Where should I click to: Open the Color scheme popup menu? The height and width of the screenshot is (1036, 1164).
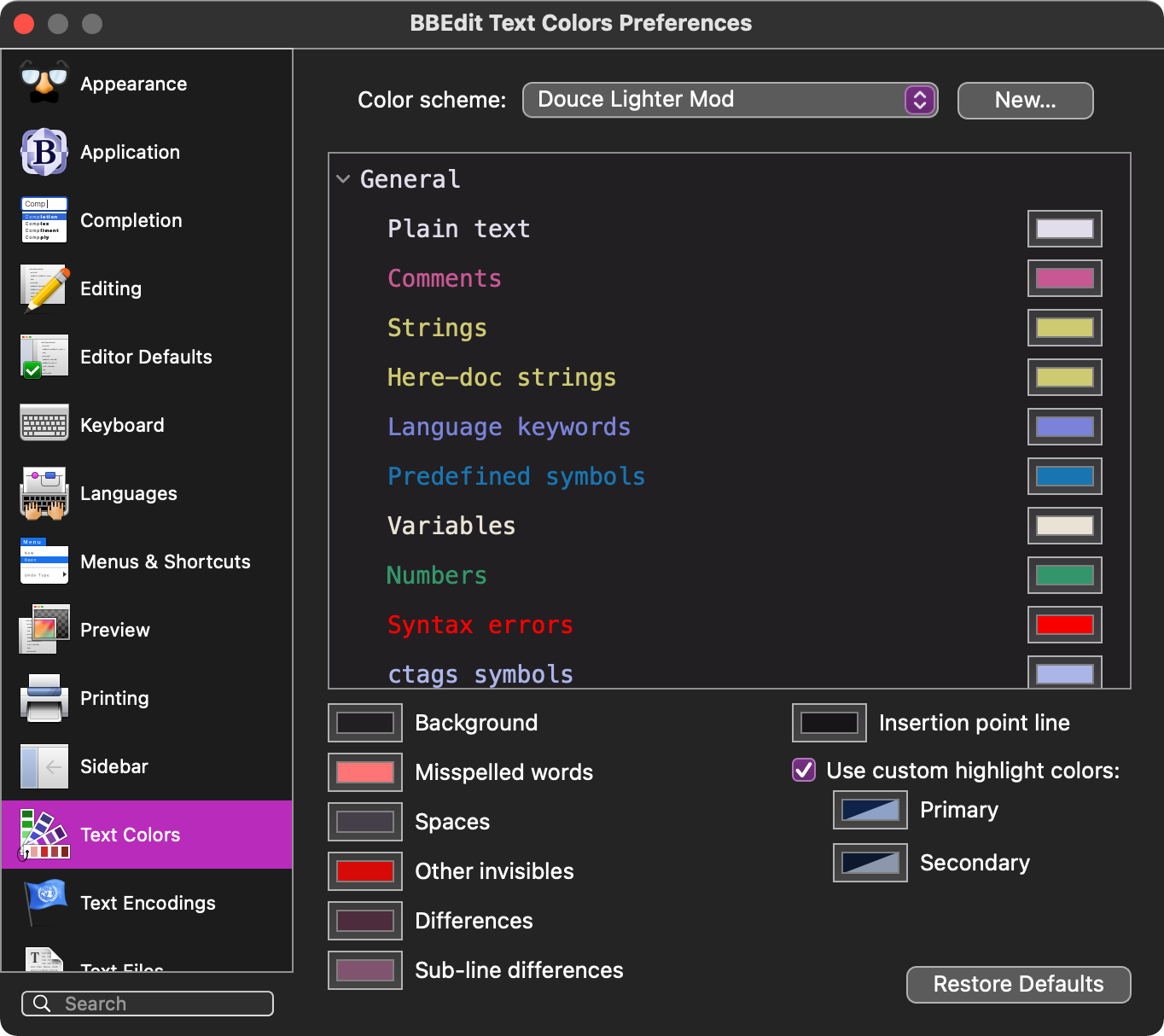click(x=730, y=100)
